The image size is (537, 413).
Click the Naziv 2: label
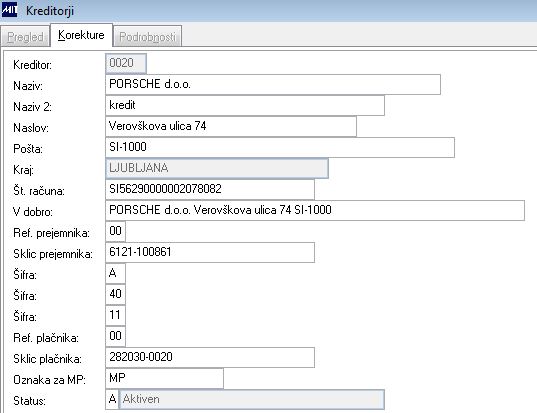click(33, 107)
